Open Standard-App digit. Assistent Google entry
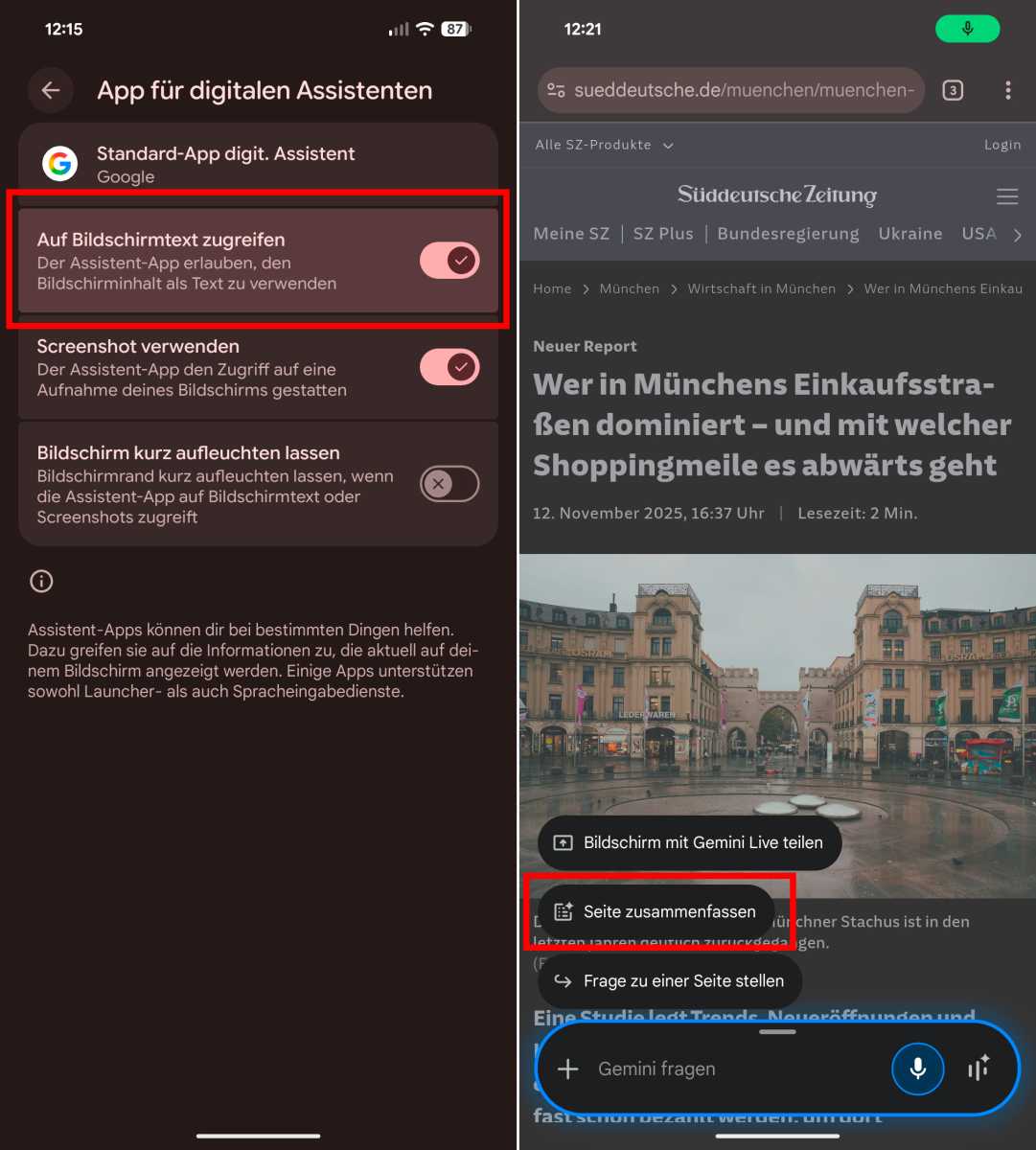 258,164
